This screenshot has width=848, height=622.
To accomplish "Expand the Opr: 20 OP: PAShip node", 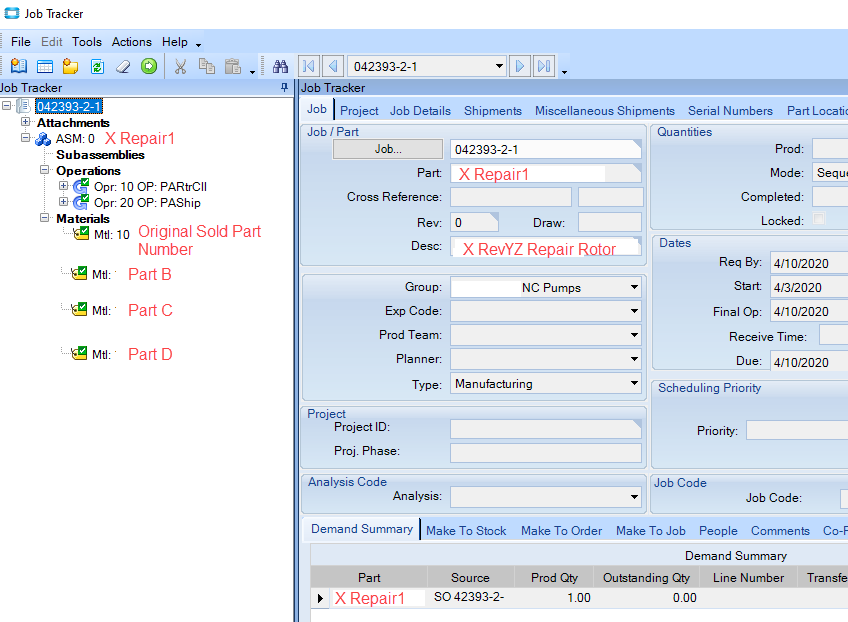I will coord(63,202).
